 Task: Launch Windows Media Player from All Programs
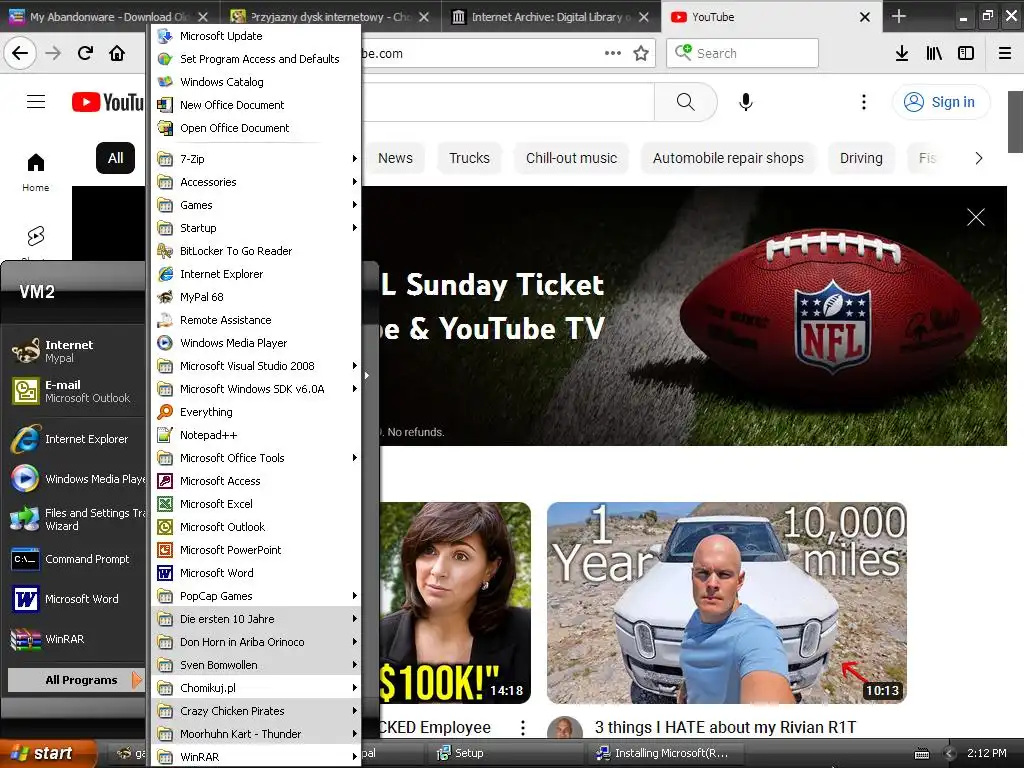coord(255,343)
